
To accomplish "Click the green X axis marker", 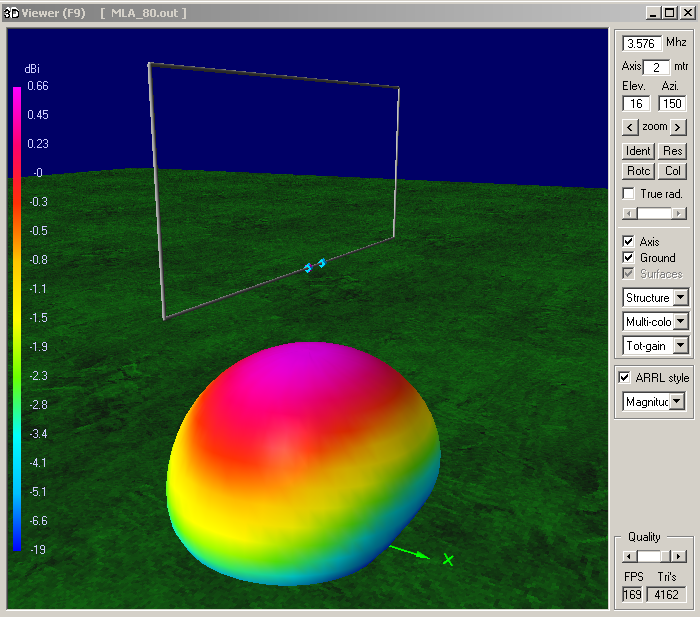I will tap(448, 559).
